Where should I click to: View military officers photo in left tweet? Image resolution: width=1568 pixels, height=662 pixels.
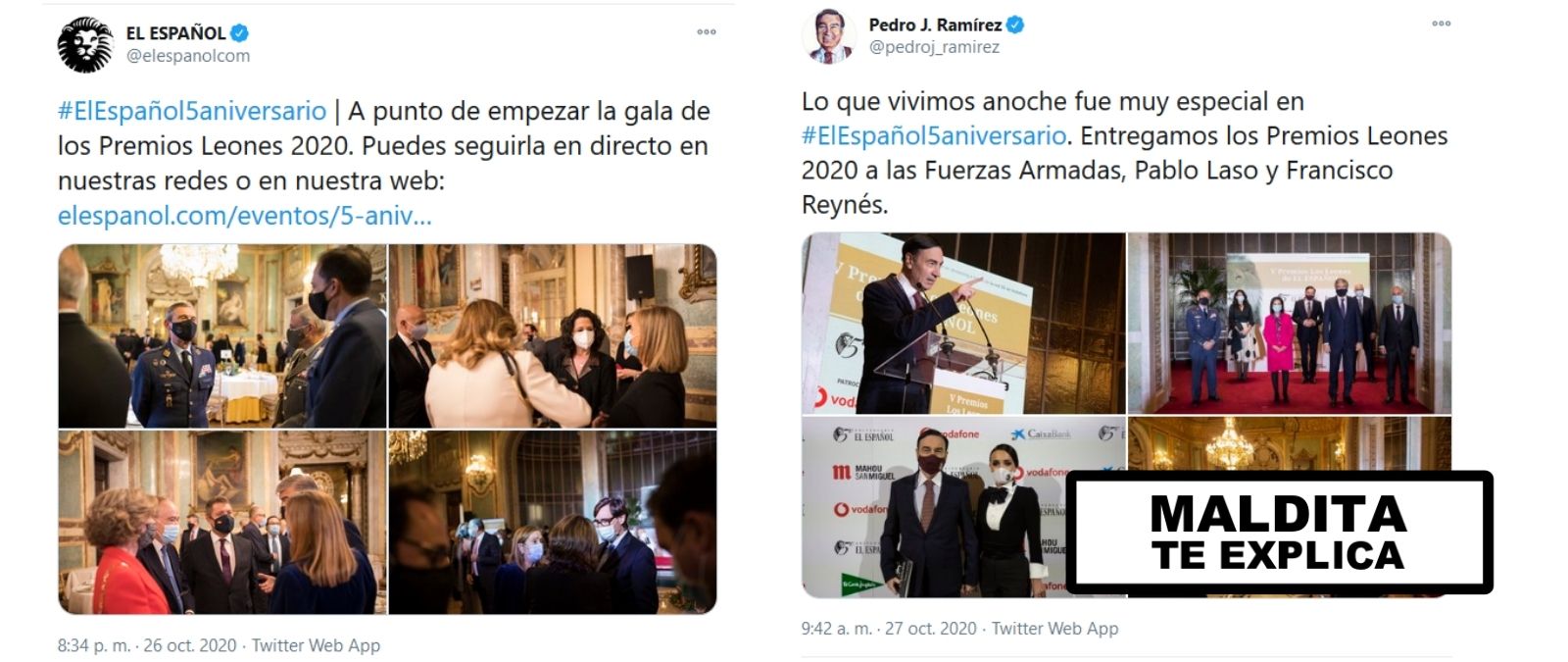point(222,335)
